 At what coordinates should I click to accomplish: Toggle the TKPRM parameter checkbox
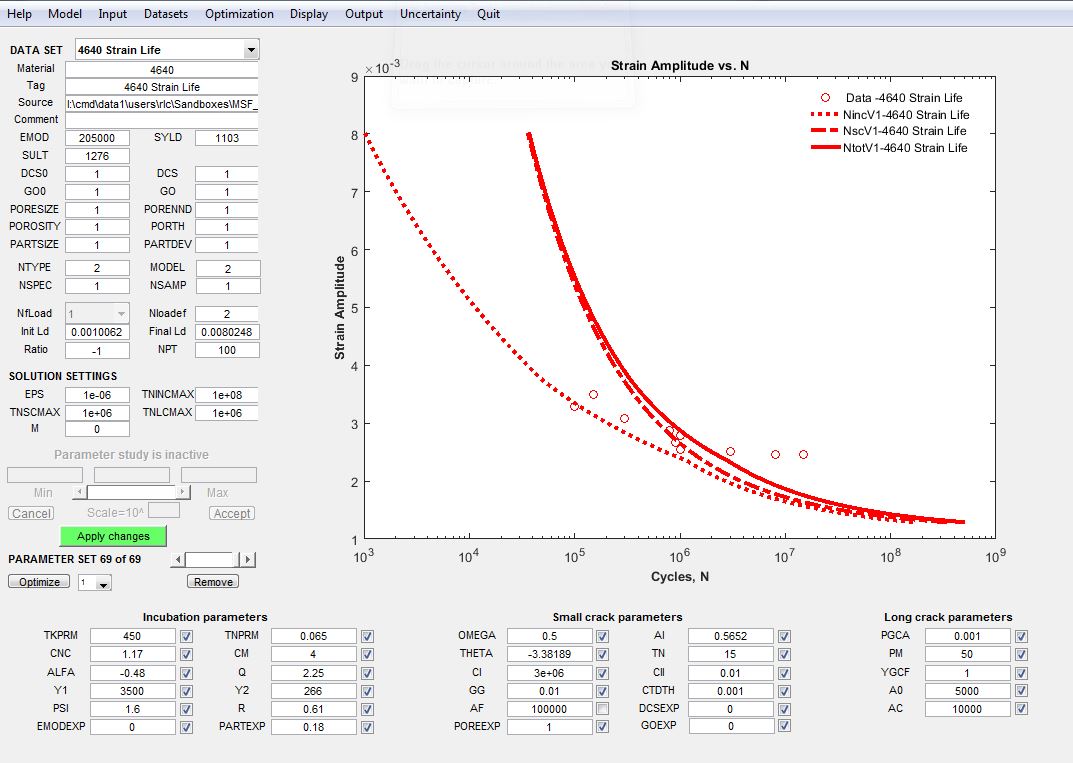pyautogui.click(x=186, y=636)
